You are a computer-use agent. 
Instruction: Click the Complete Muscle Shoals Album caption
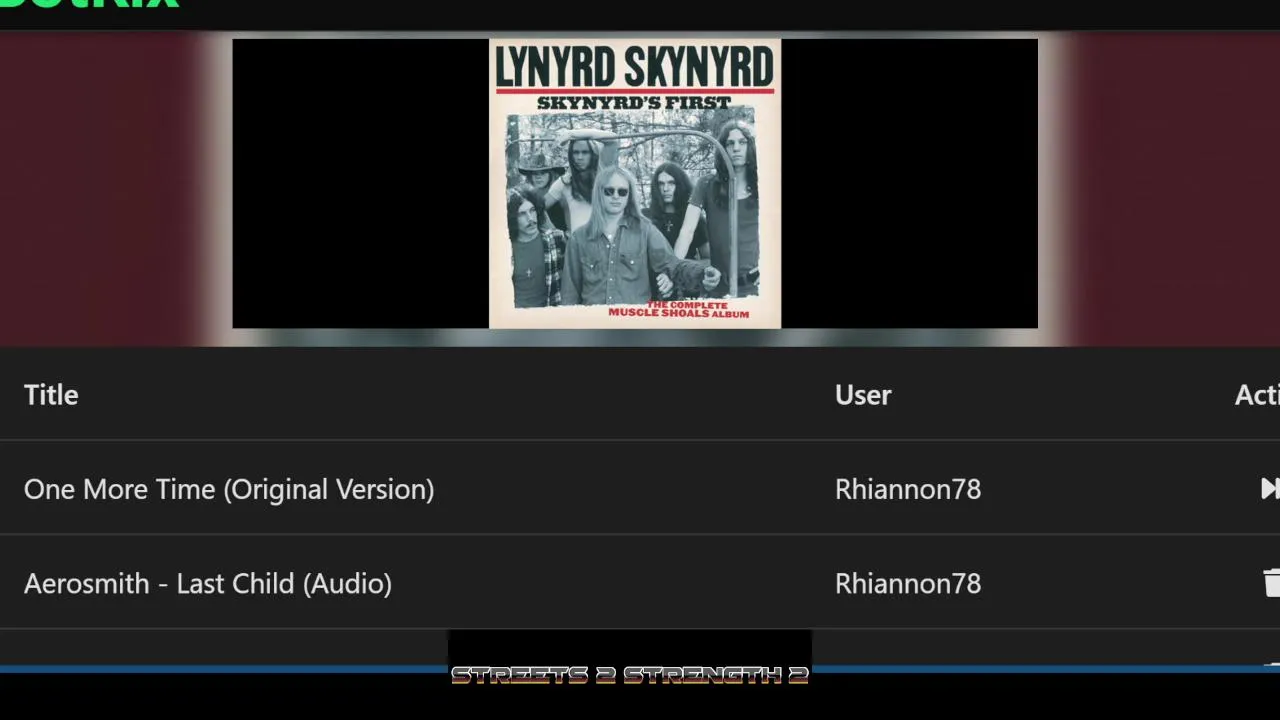[x=679, y=309]
